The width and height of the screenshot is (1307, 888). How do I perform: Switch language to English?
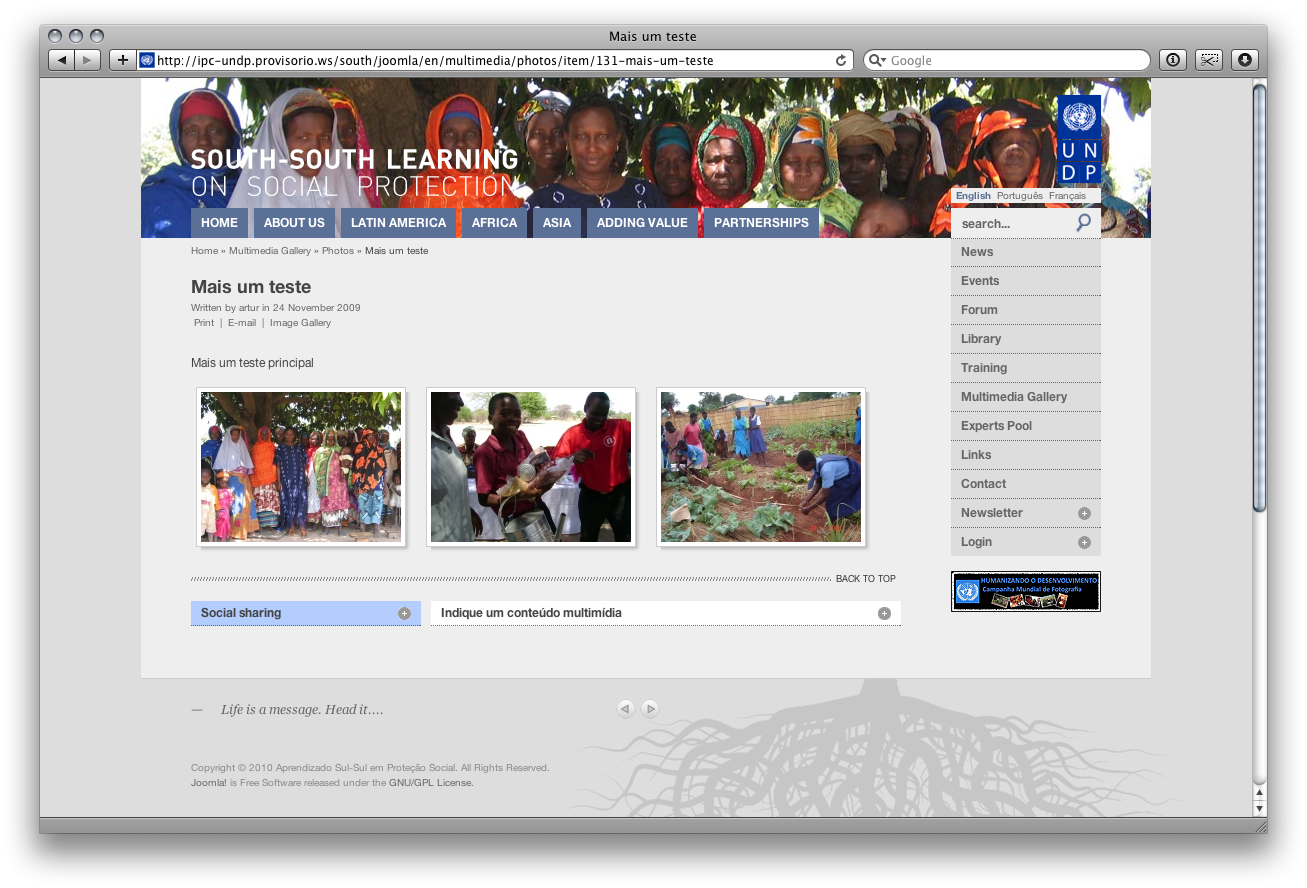[973, 196]
